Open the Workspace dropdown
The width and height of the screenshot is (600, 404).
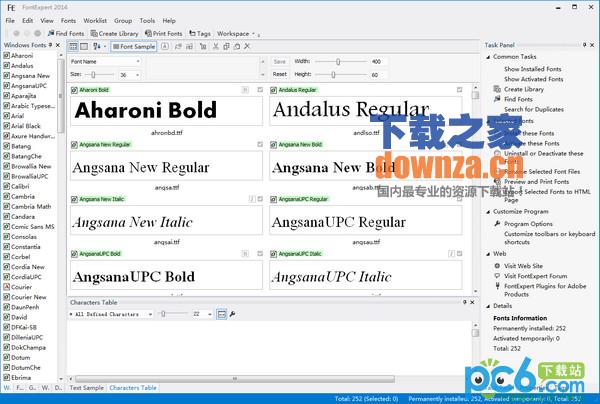(x=236, y=34)
